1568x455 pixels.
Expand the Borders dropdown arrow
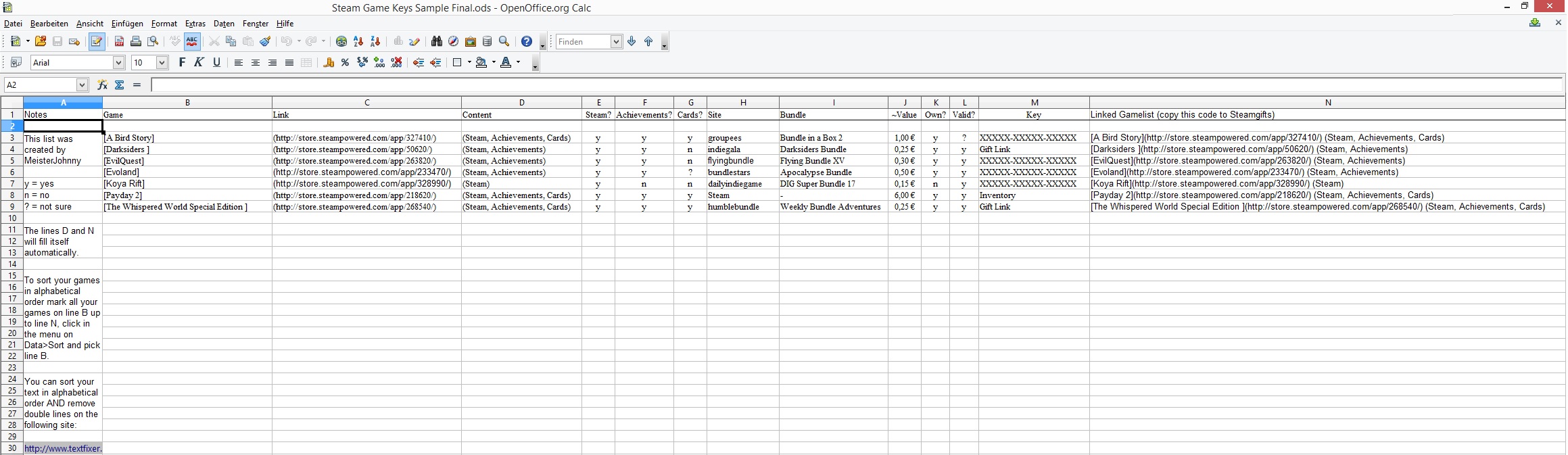tap(469, 63)
